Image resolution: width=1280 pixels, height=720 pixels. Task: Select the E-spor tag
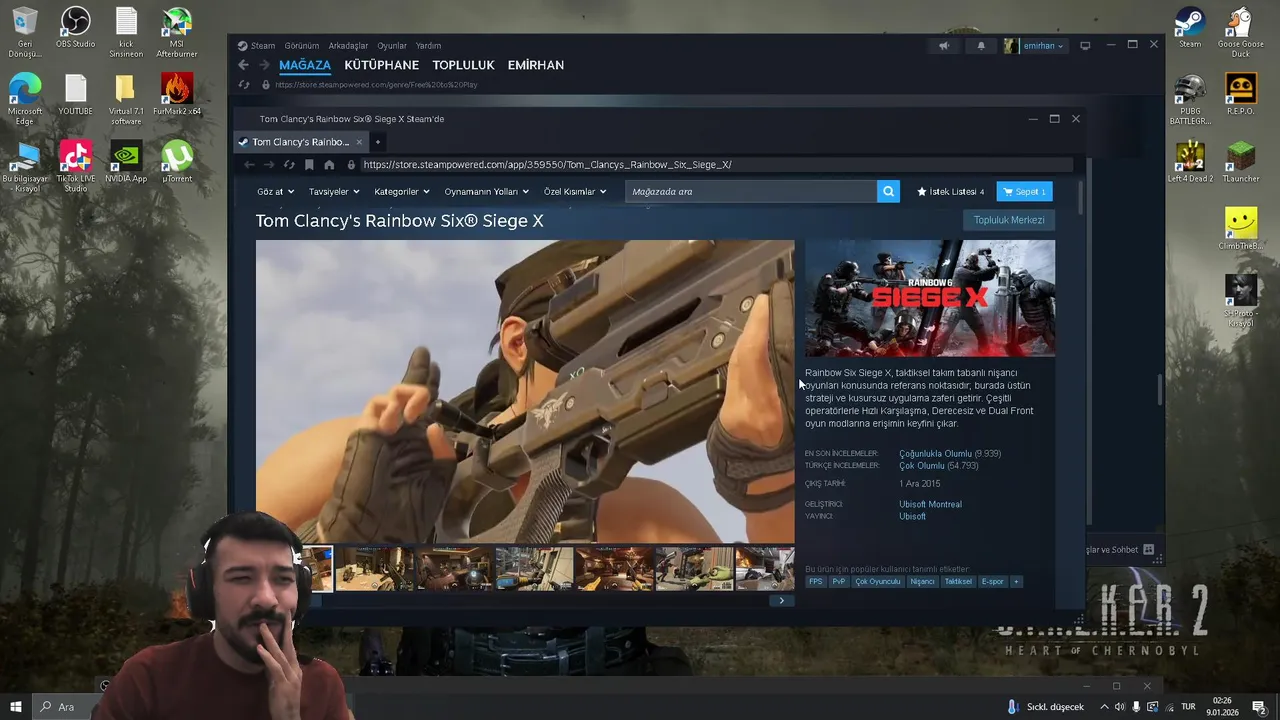(992, 581)
